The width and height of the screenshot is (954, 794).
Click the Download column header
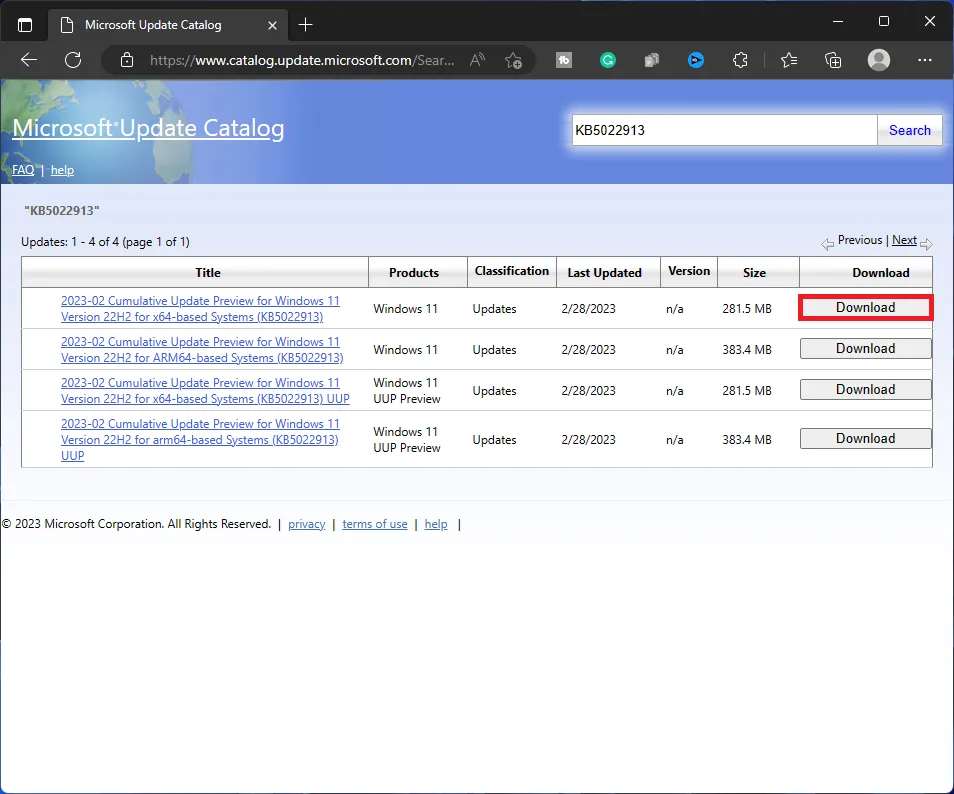(880, 273)
